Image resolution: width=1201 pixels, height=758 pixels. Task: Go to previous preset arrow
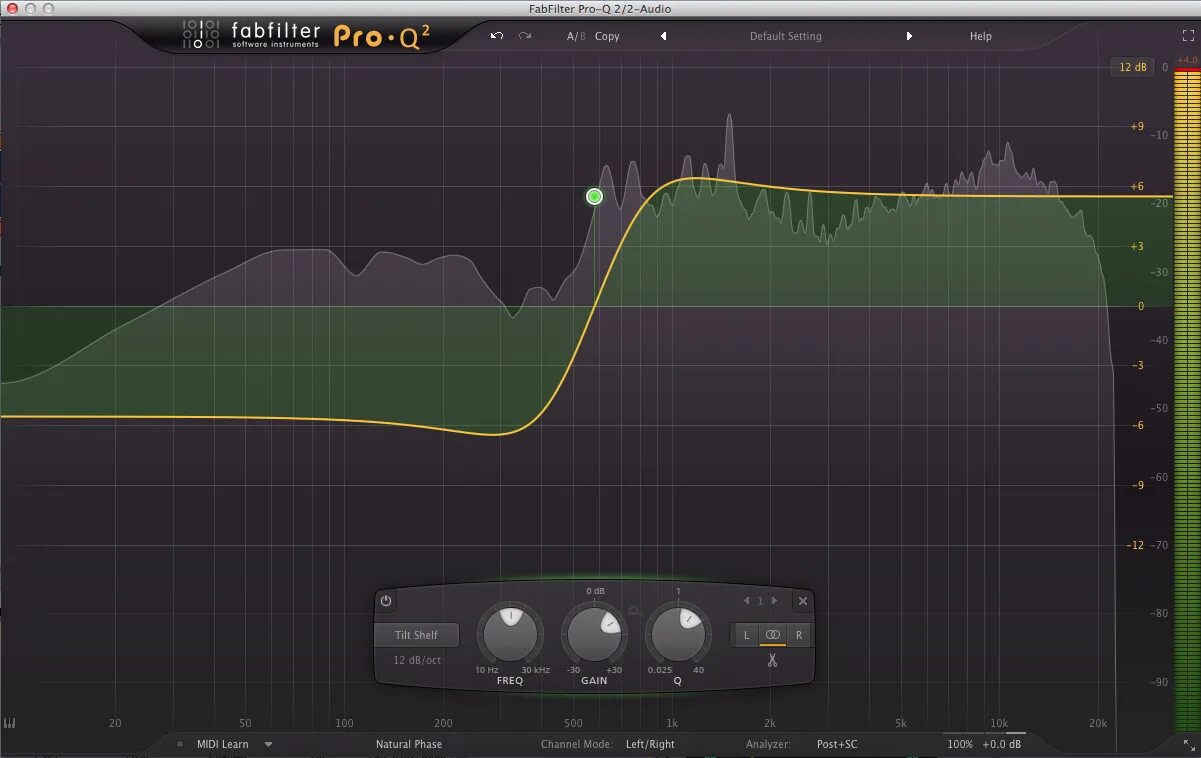click(663, 36)
